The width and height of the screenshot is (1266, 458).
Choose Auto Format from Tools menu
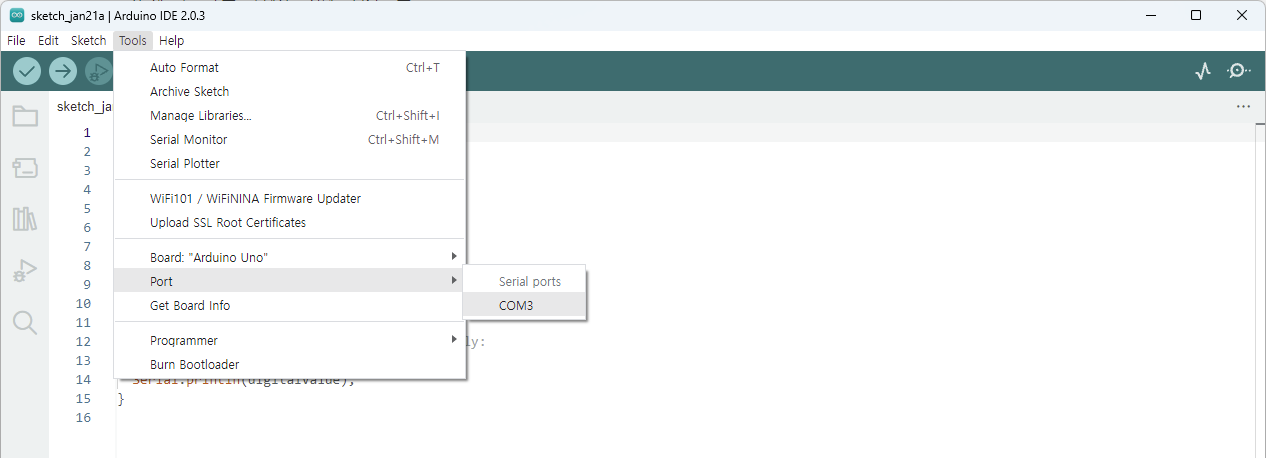[x=290, y=68]
